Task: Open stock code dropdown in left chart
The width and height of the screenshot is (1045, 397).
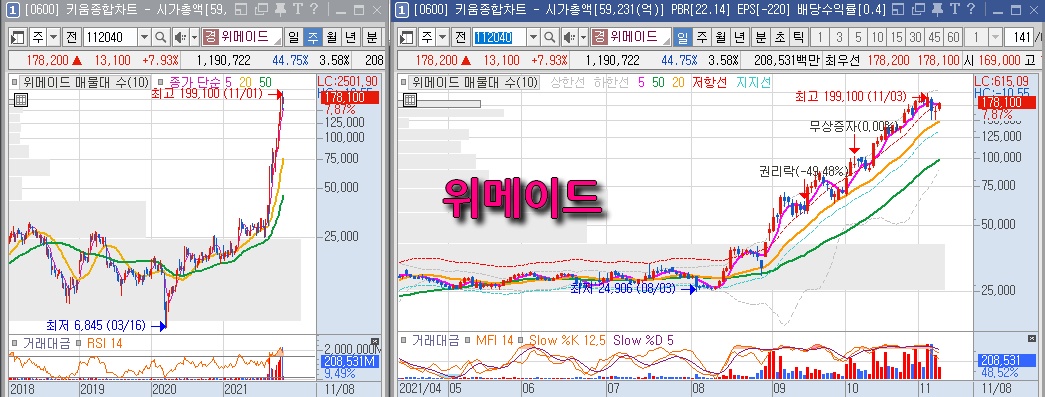Action: (x=144, y=37)
